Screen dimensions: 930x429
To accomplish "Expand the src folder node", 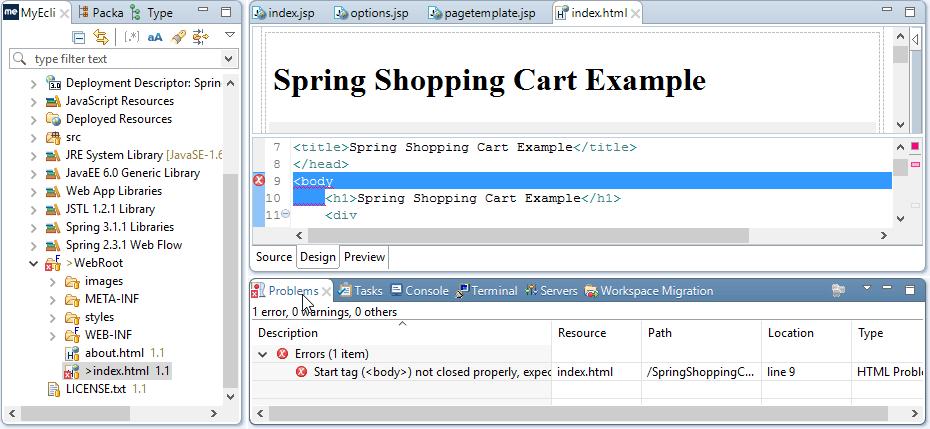I will click(34, 138).
